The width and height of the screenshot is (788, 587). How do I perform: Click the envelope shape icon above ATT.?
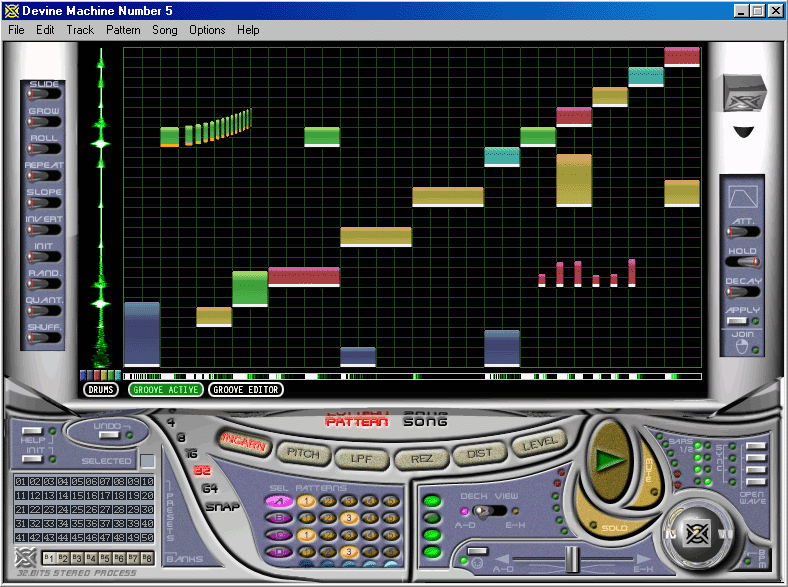pos(743,197)
